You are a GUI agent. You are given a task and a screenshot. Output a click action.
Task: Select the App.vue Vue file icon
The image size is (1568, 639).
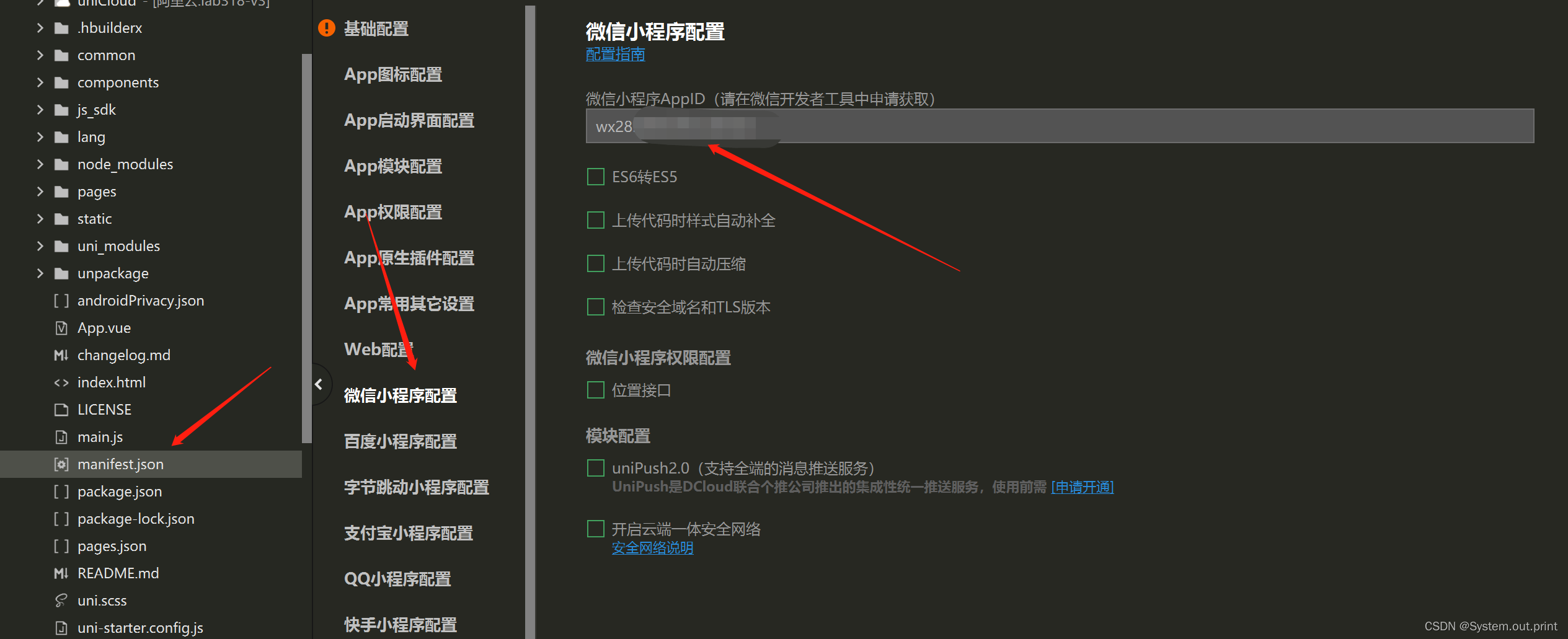(60, 327)
